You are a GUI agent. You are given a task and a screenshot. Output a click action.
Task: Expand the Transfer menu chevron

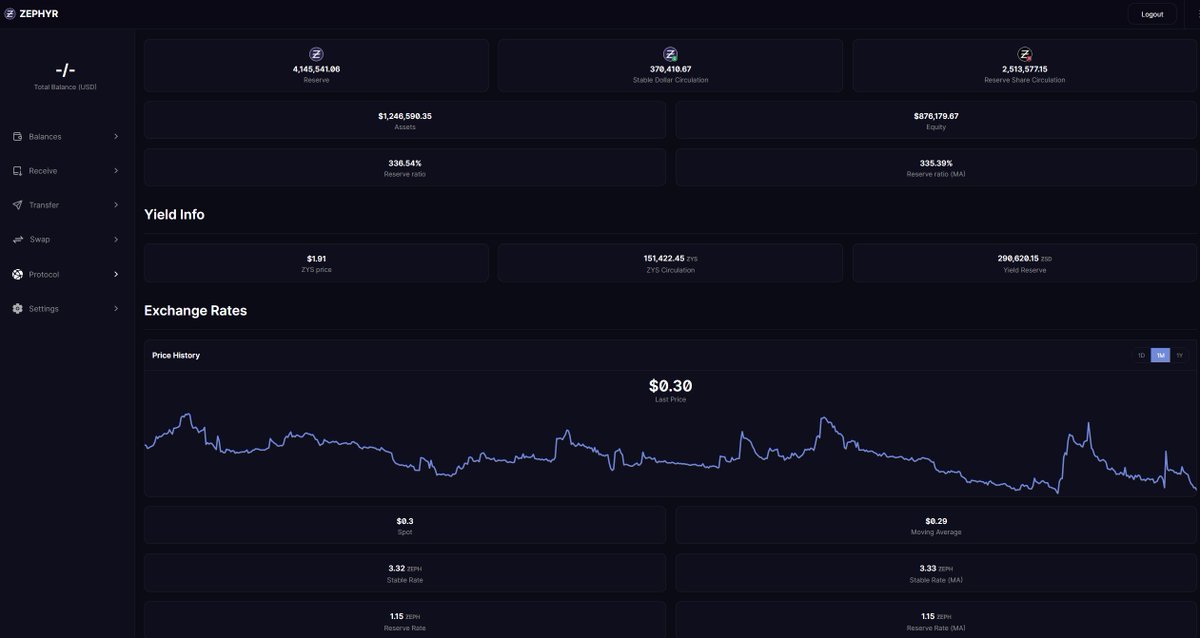[116, 205]
